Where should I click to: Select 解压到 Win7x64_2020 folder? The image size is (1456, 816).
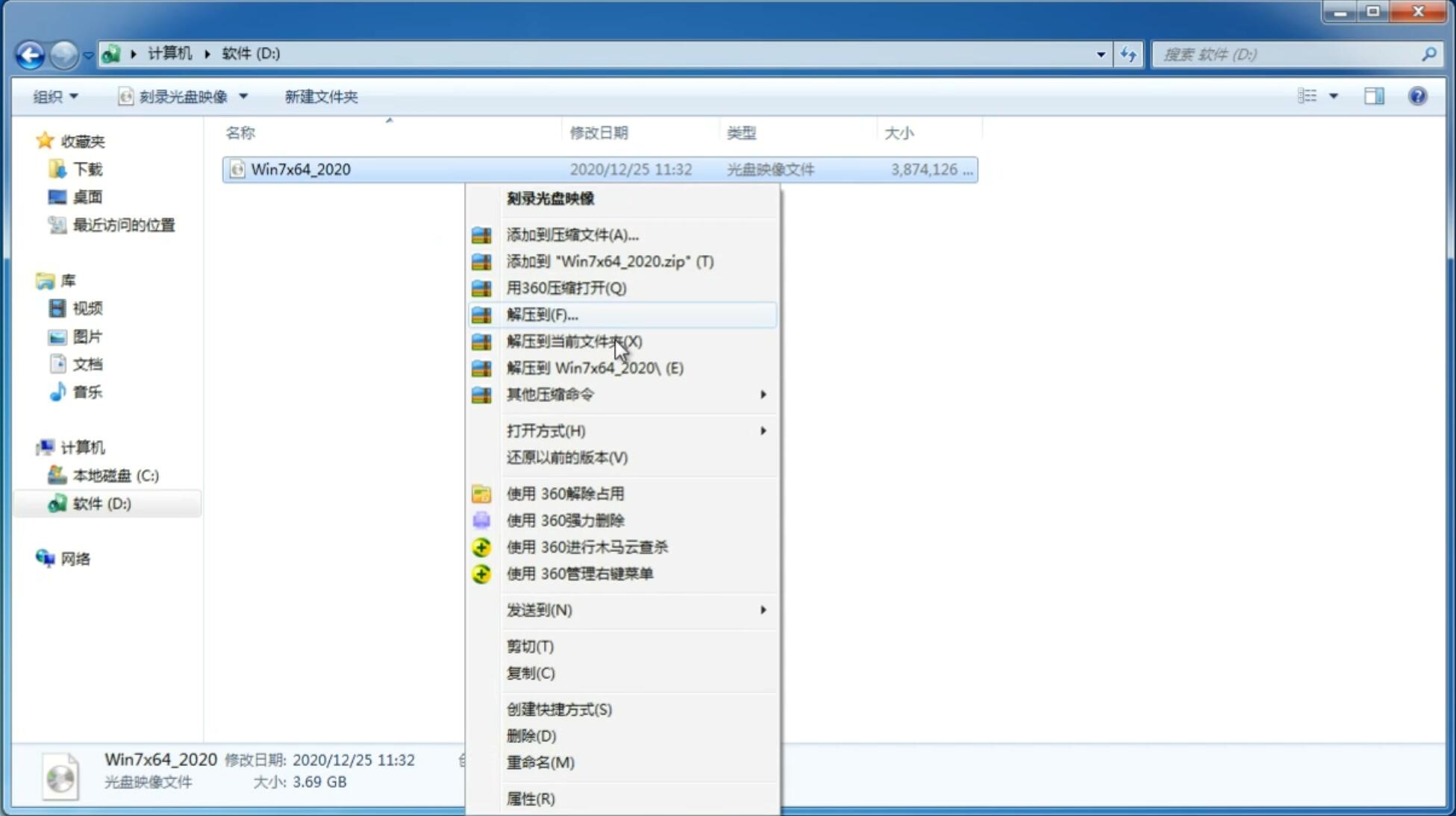tap(595, 367)
